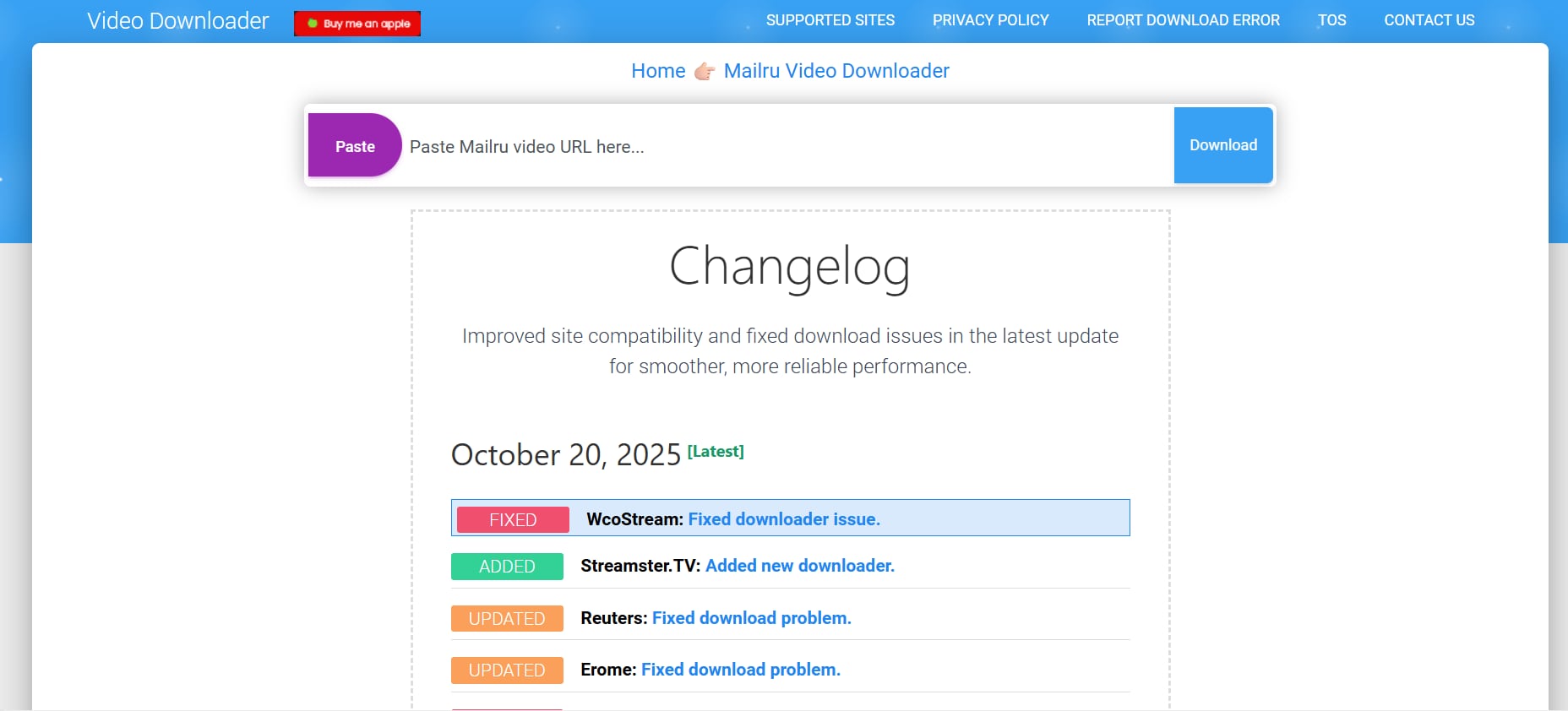Click the Video Downloader site title

tap(177, 21)
